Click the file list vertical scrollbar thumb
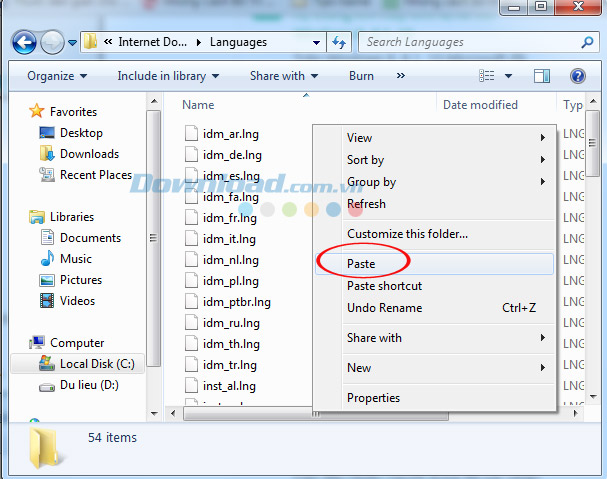The image size is (607, 479). pyautogui.click(x=592, y=143)
